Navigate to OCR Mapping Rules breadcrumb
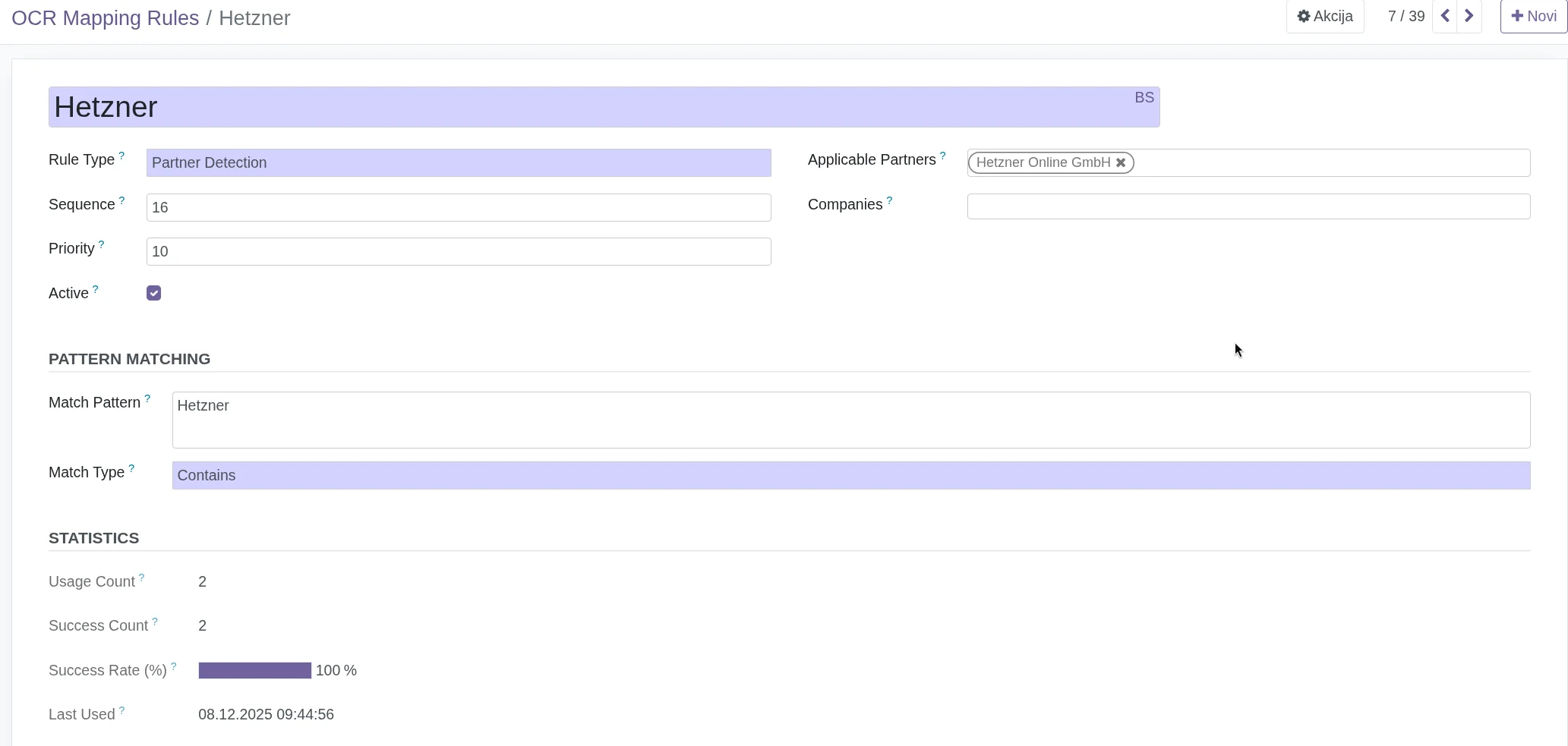 coord(105,18)
